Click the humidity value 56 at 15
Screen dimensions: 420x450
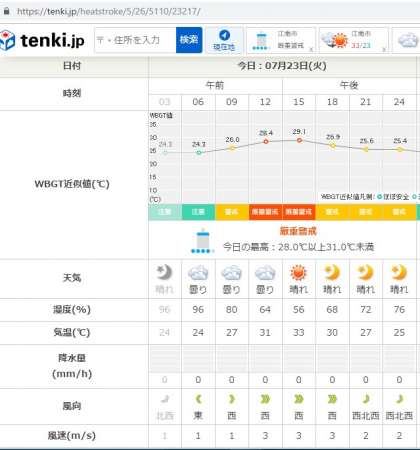pos(299,310)
